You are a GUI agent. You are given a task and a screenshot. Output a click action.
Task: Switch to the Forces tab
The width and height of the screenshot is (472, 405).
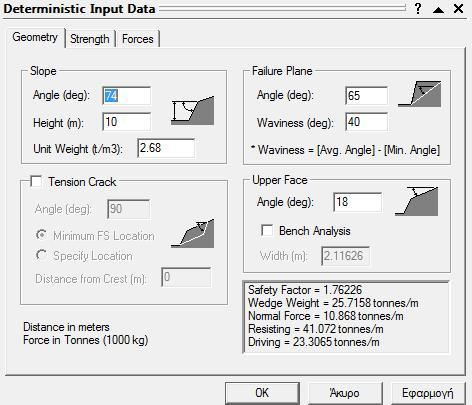(138, 39)
